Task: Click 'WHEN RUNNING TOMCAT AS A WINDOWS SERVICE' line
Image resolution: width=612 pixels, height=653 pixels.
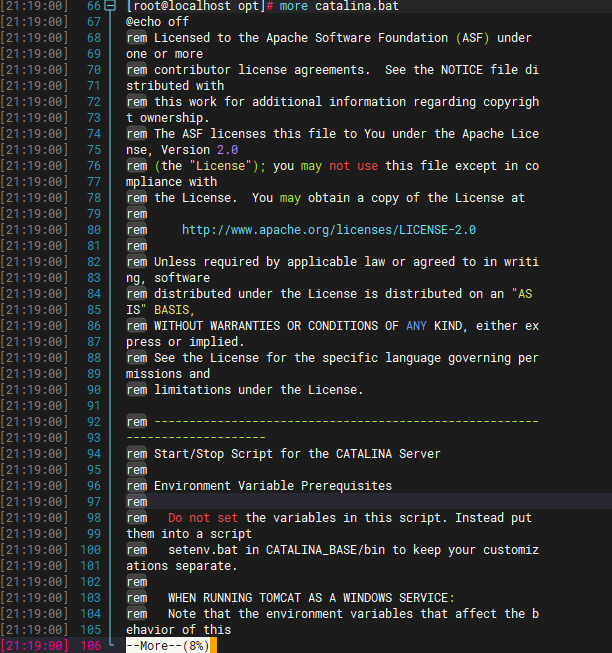Action: tap(311, 598)
